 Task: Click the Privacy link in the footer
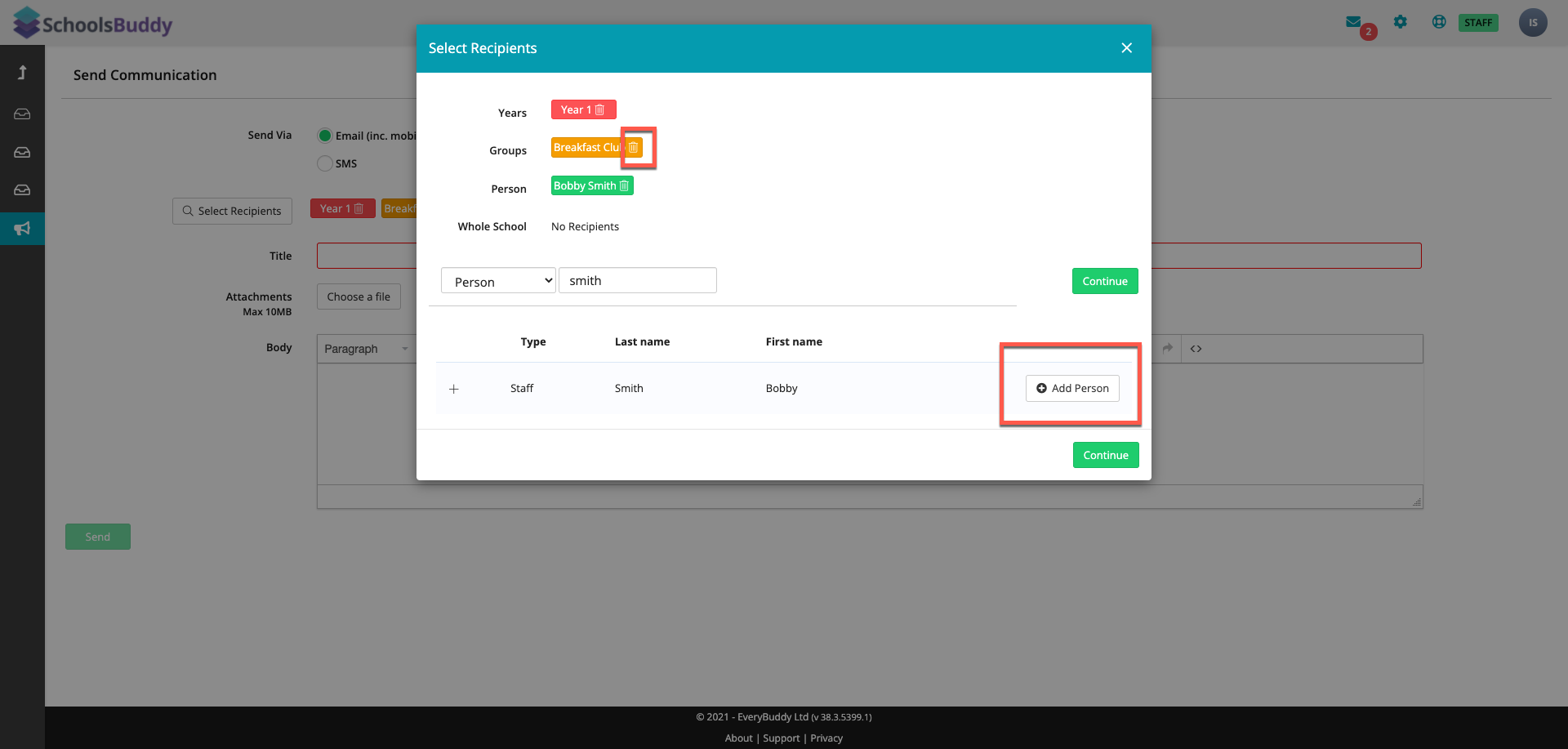point(826,738)
